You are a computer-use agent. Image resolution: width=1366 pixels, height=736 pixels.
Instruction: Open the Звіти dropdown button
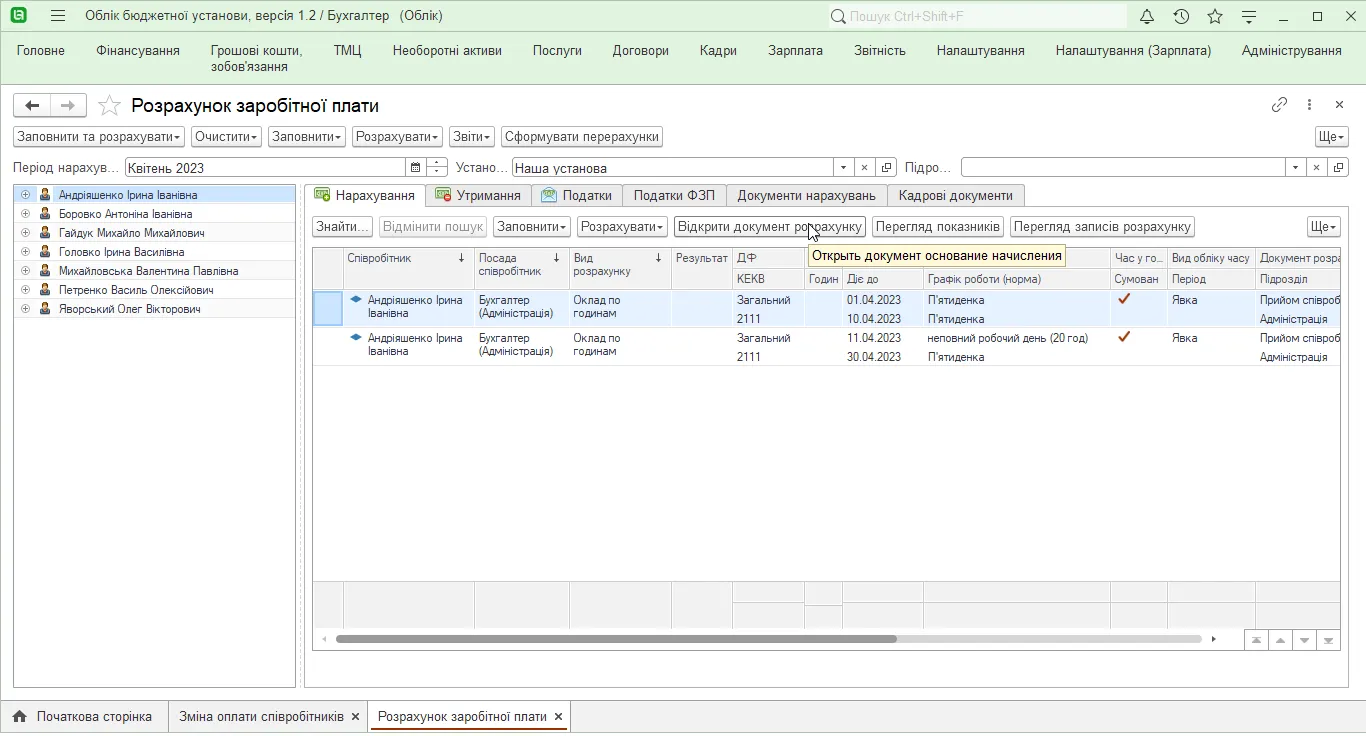click(472, 137)
